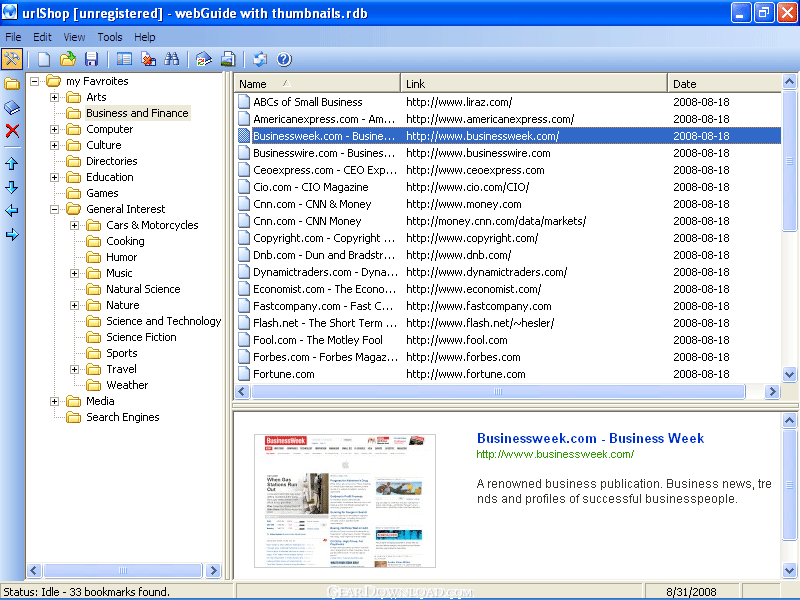Move item up with the up arrow
800x600 pixels.
[x=12, y=163]
